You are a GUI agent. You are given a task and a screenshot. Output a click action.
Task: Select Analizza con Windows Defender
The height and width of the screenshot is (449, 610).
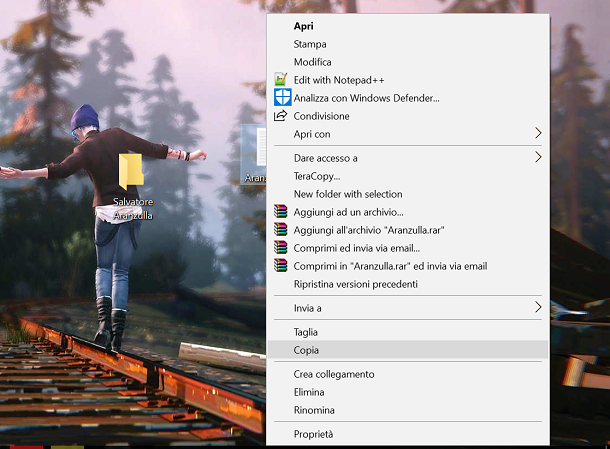pos(408,98)
